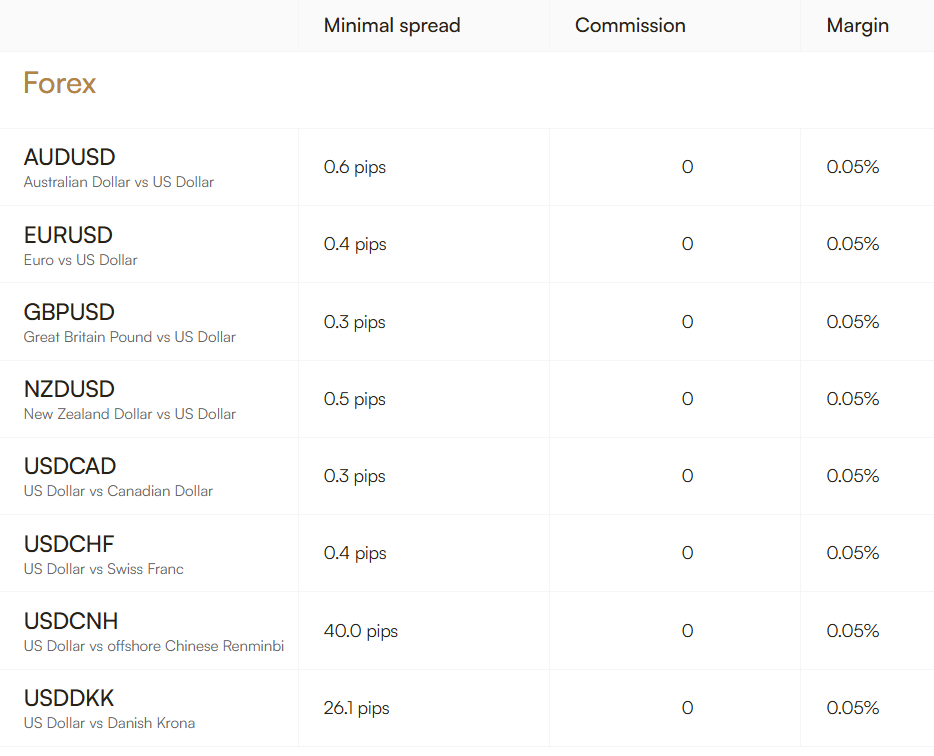Open the USDCAD pair details

[70, 467]
